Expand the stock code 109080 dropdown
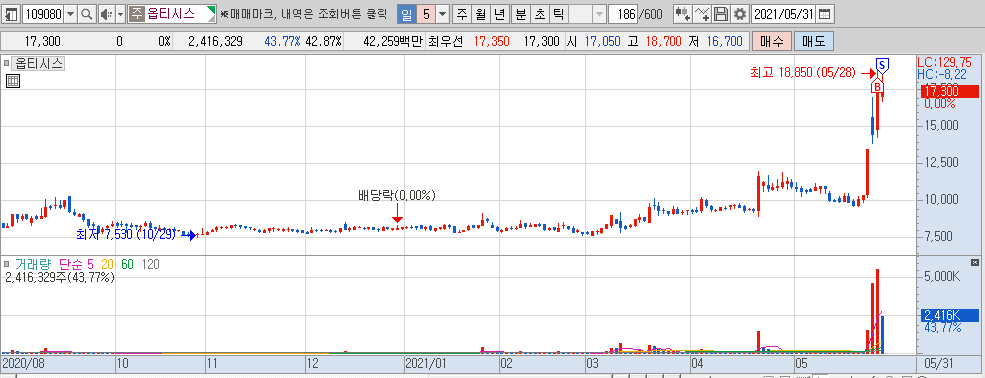This screenshot has height=378, width=985. 70,14
